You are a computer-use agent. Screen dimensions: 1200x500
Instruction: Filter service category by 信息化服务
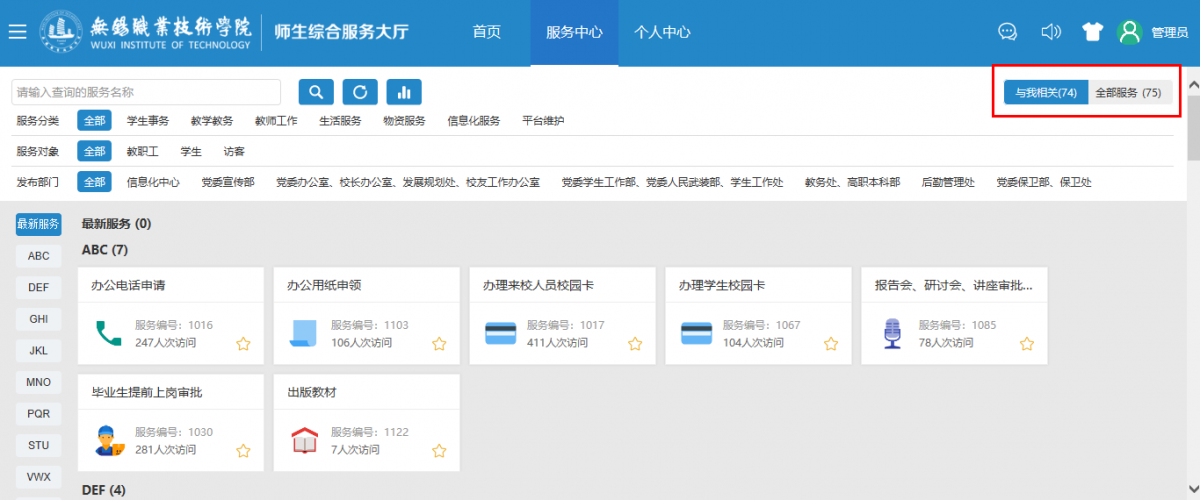(x=474, y=121)
